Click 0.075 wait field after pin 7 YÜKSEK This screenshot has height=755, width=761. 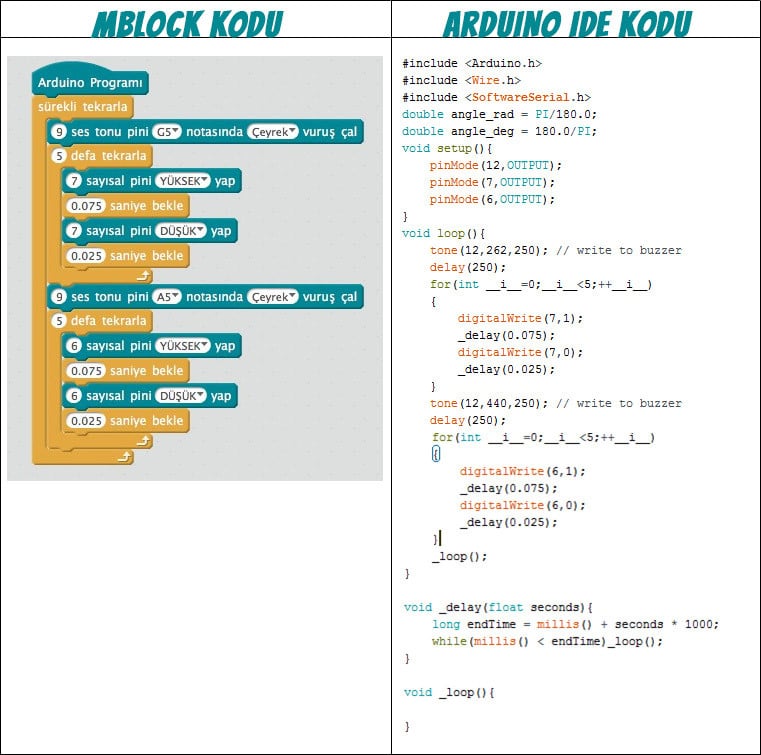point(86,206)
